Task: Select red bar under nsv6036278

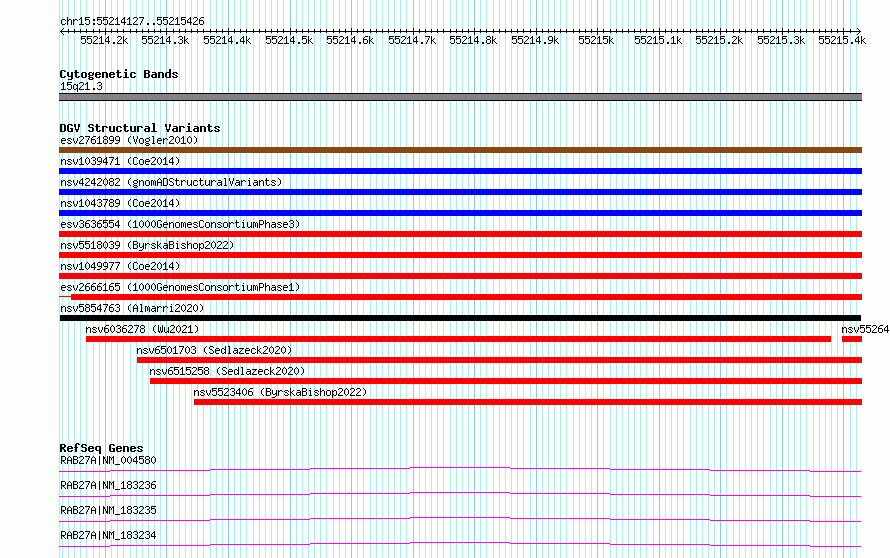Action: [x=458, y=339]
